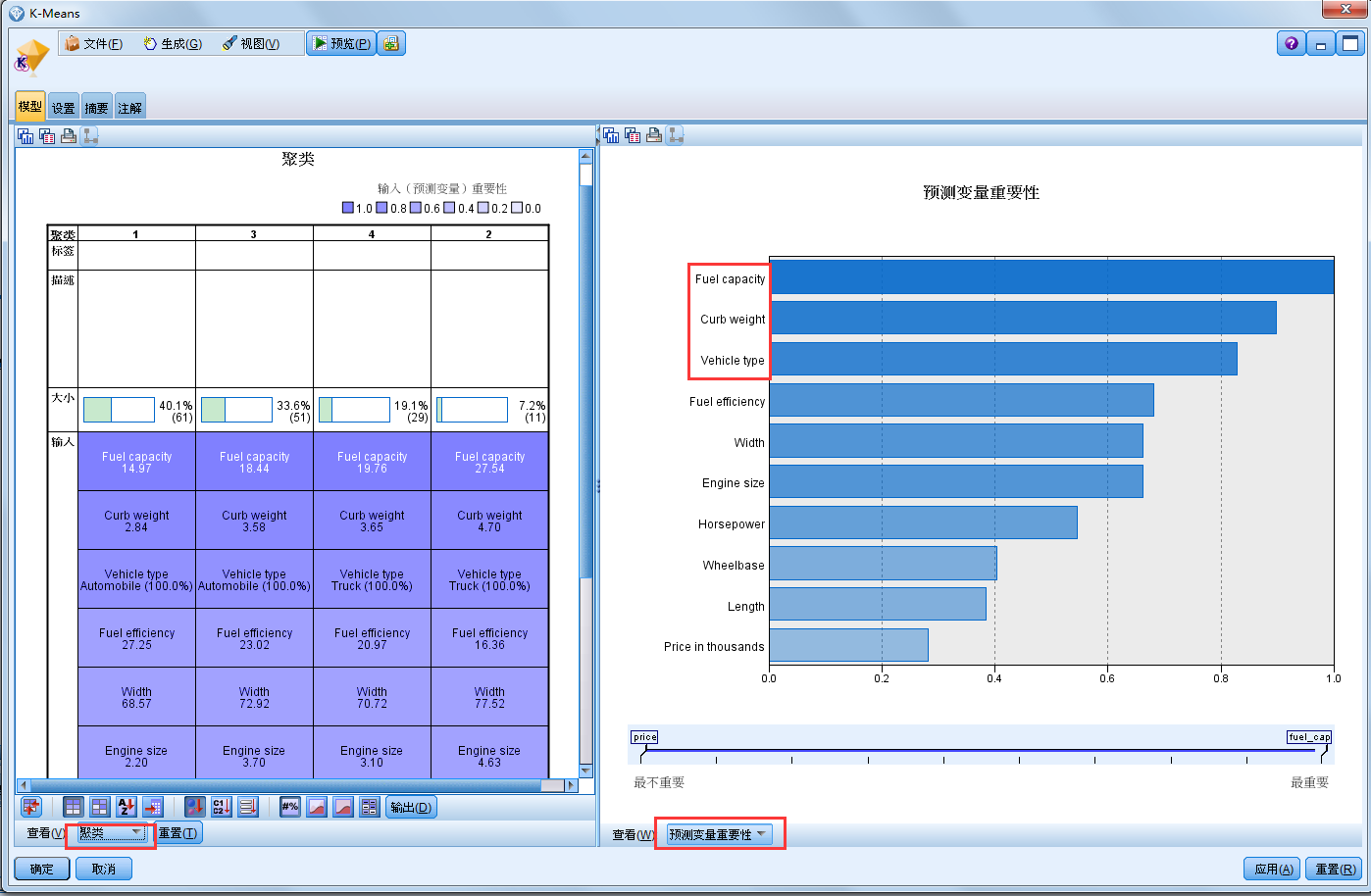Click the 重置(T) button
The width and height of the screenshot is (1371, 896).
(x=178, y=833)
